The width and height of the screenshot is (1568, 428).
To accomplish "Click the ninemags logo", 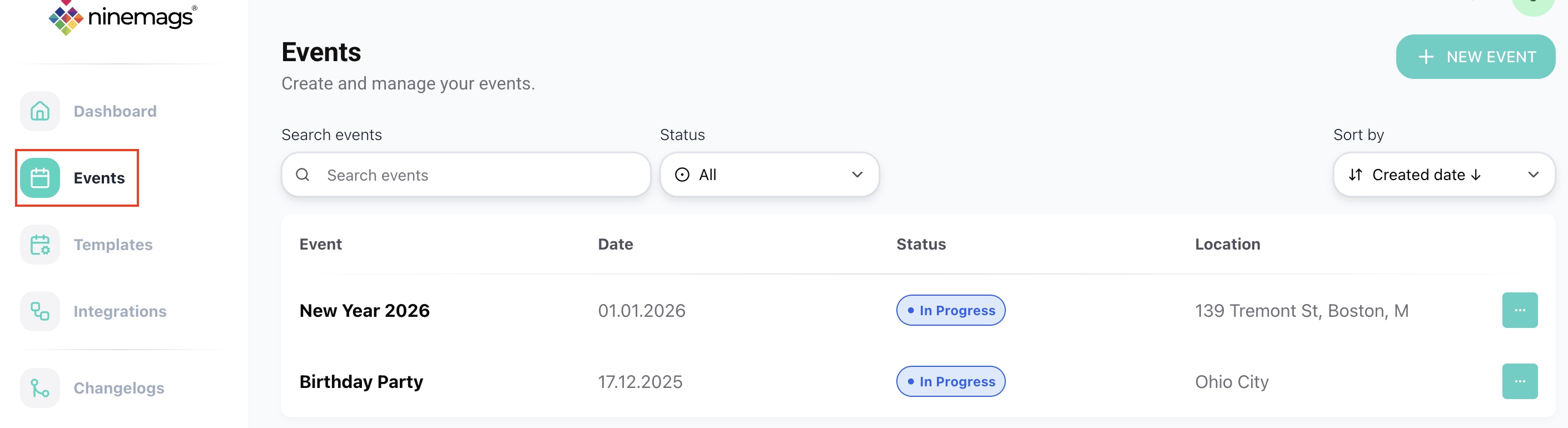I will point(122,18).
